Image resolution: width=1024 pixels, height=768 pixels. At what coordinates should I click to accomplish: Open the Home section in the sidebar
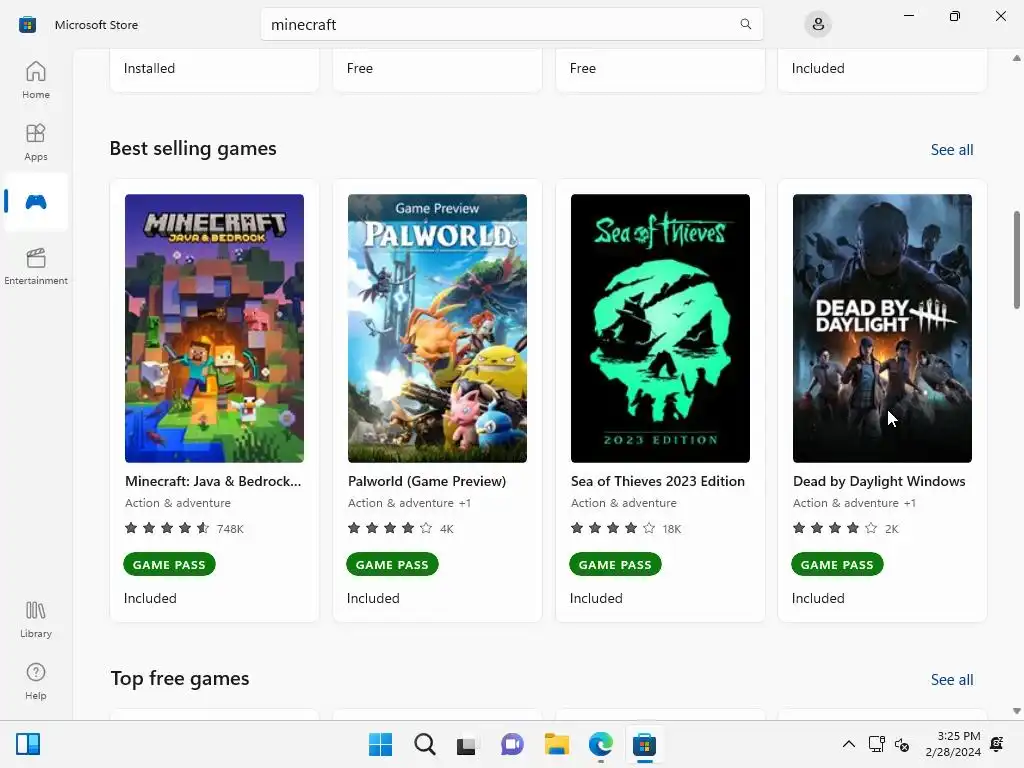[36, 80]
